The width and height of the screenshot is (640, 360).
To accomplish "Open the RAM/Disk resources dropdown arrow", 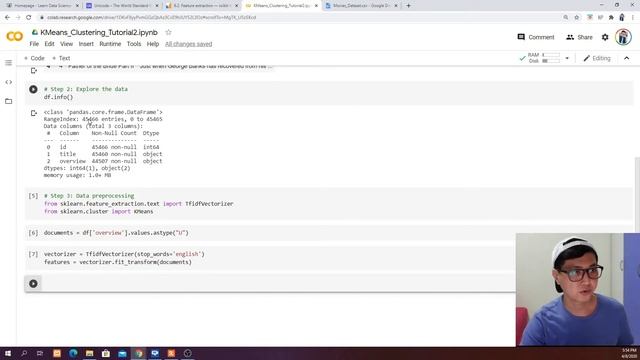I will click(567, 58).
